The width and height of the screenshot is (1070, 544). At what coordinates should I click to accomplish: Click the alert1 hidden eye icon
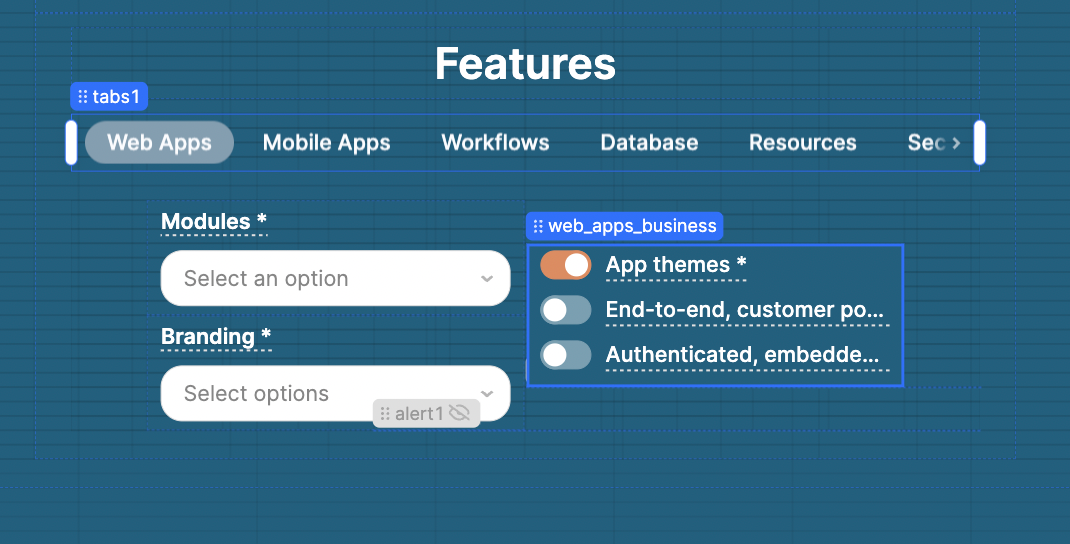click(x=459, y=413)
